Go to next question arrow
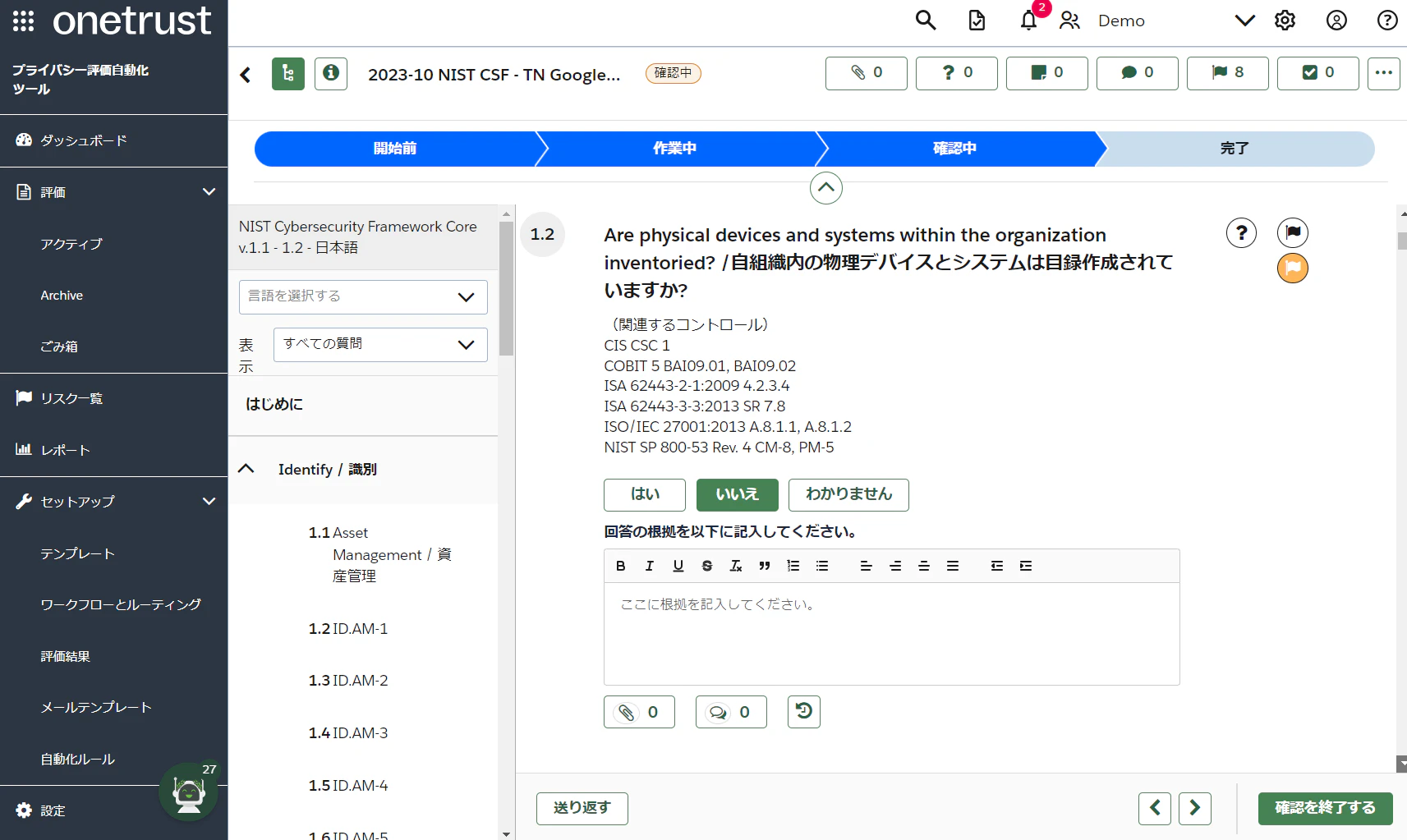 (1195, 808)
